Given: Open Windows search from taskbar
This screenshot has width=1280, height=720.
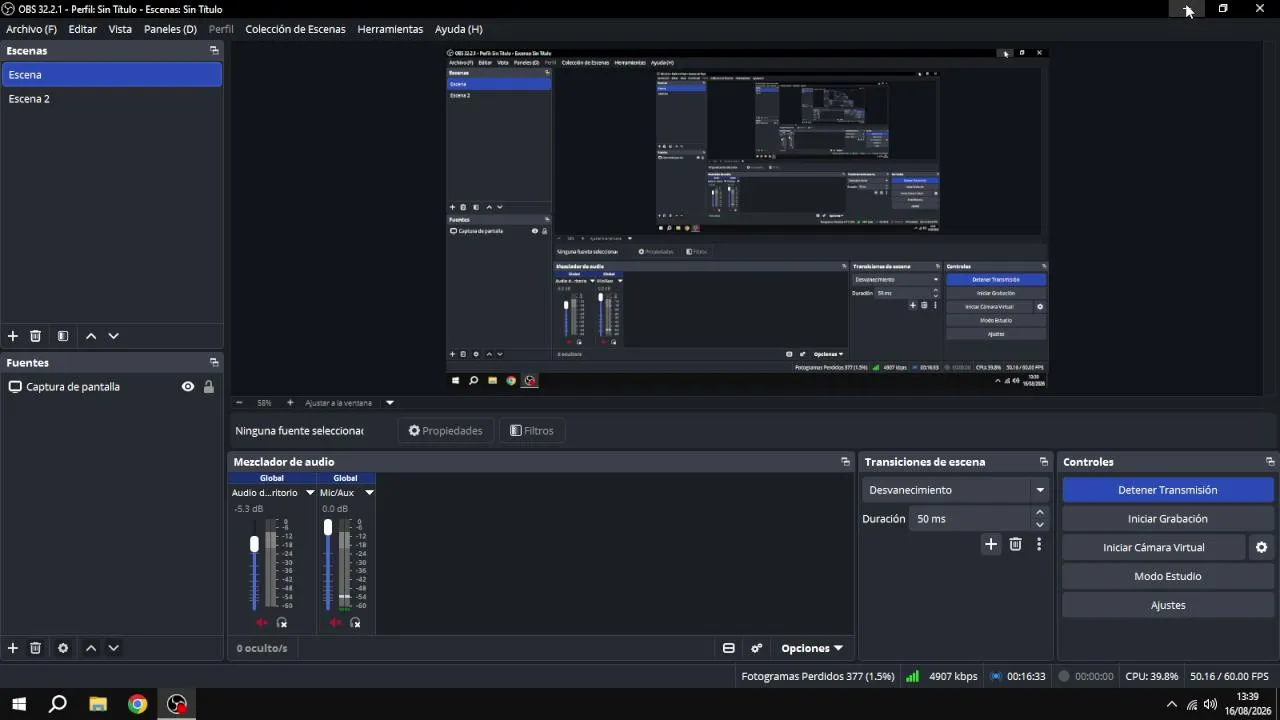Looking at the screenshot, I should point(58,704).
